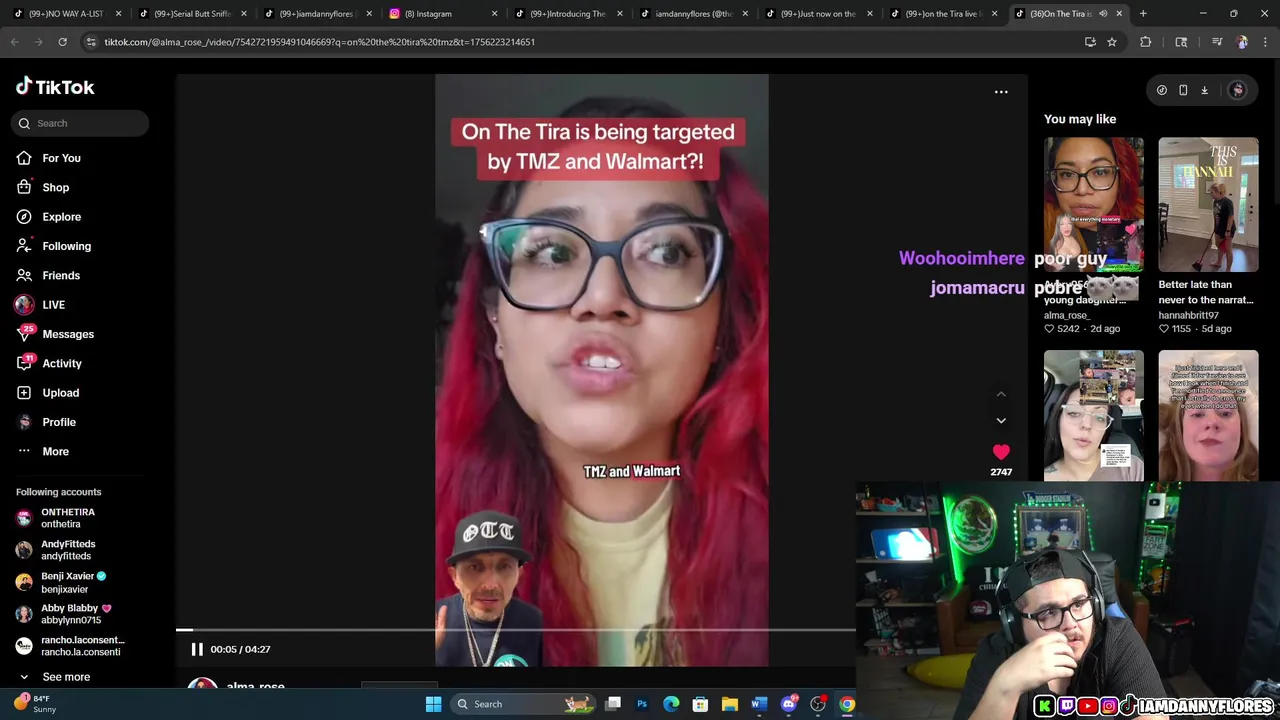1280x720 pixels.
Task: Open the rancho.laconsent following account
Action: (x=70, y=646)
